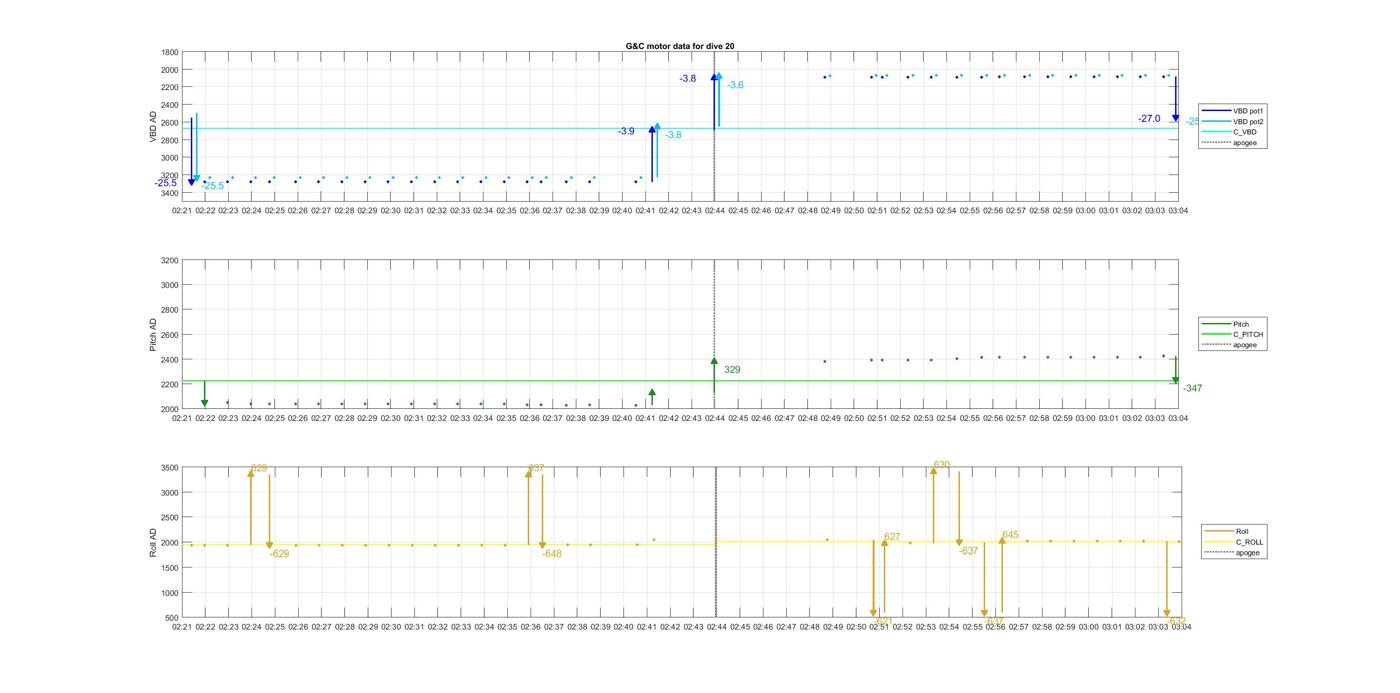
Task: Click the '2600' tick on the VBD axis
Action: pyautogui.click(x=169, y=123)
